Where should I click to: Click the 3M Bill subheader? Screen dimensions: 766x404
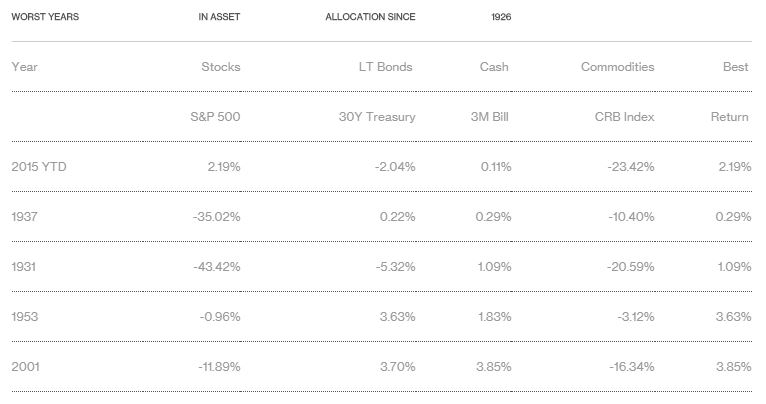[490, 117]
